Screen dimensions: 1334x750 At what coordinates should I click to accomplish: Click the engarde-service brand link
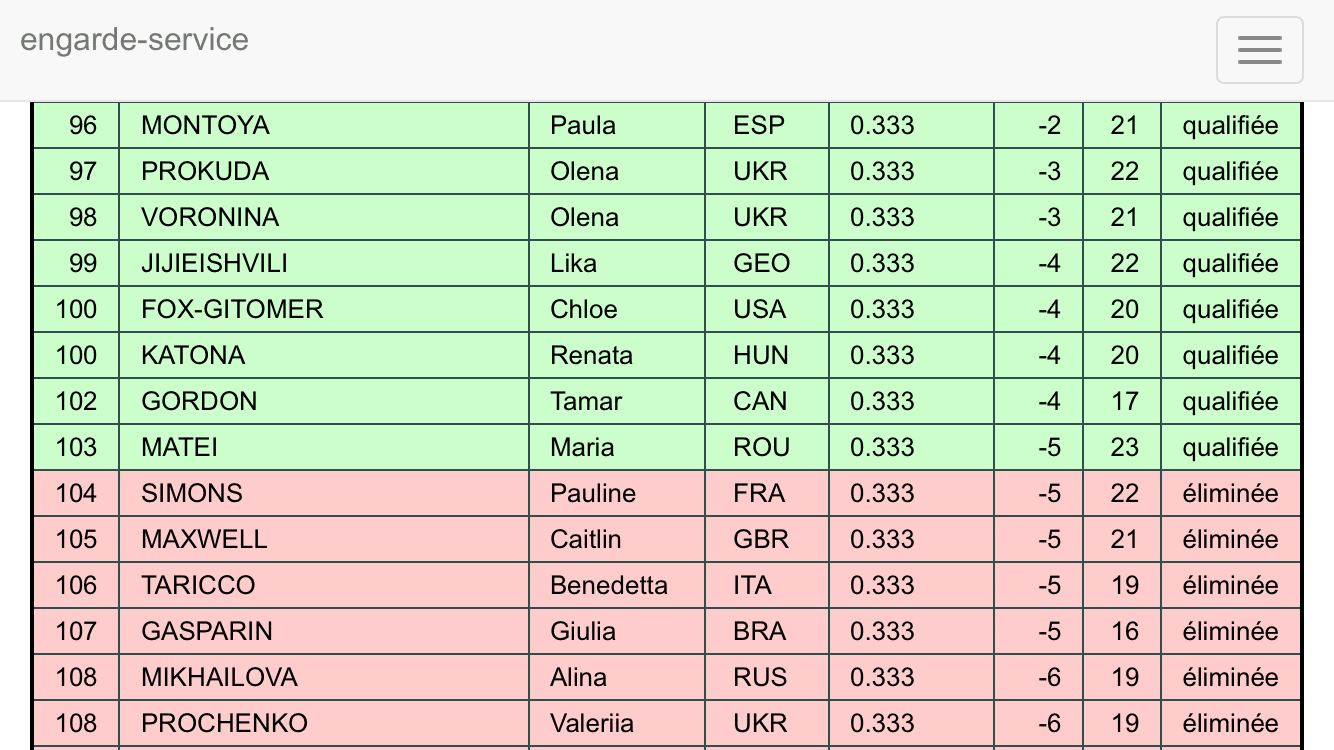[134, 40]
